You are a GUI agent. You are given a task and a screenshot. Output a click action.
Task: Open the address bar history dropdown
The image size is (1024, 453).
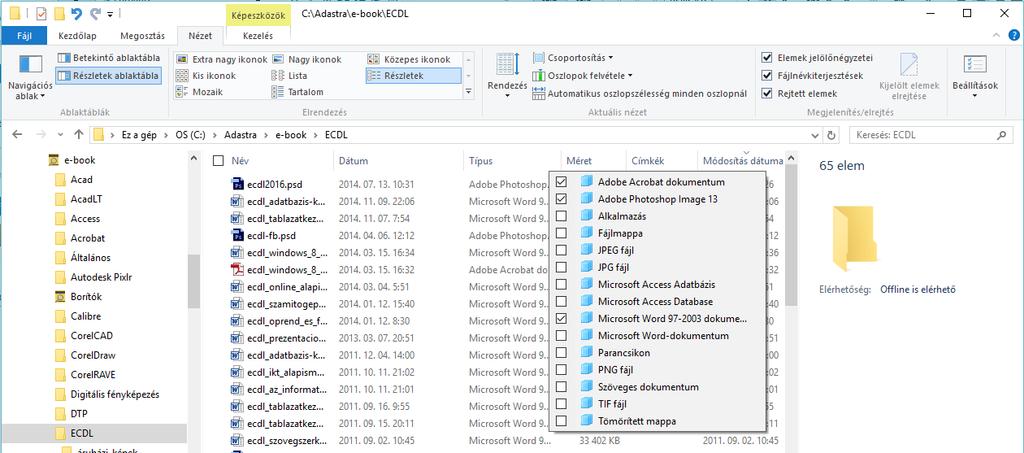point(815,135)
